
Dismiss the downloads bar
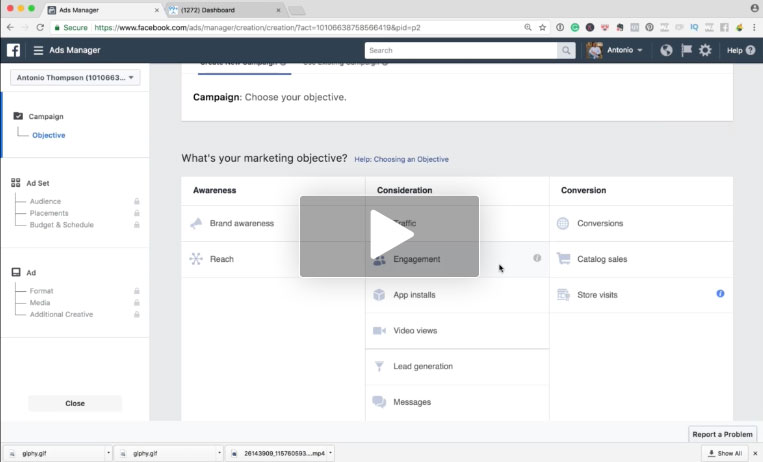click(755, 453)
